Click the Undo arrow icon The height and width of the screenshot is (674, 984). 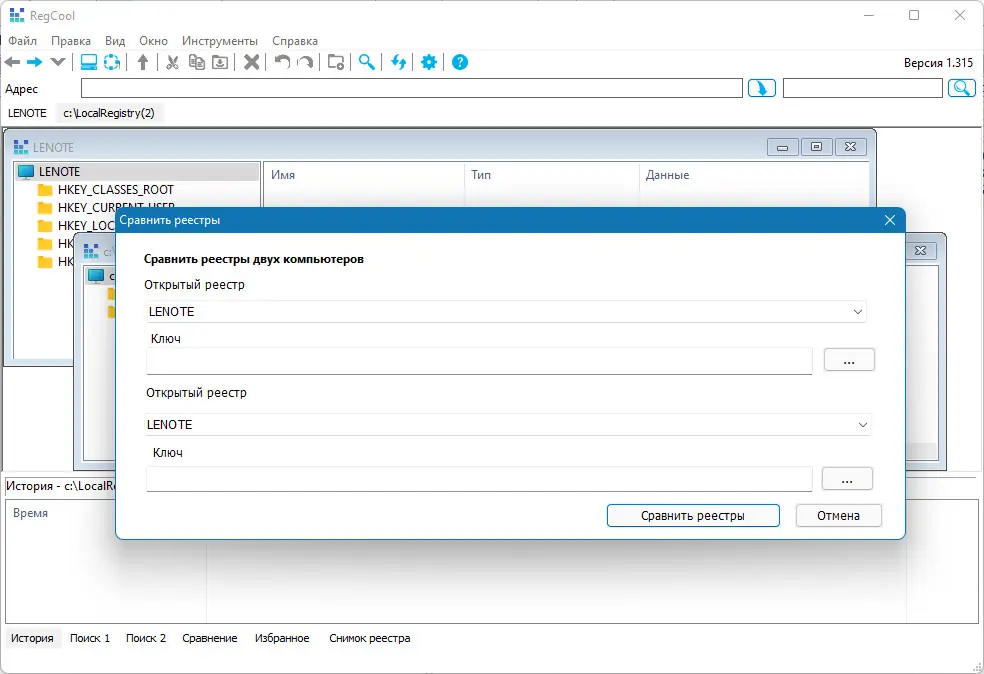tap(282, 62)
